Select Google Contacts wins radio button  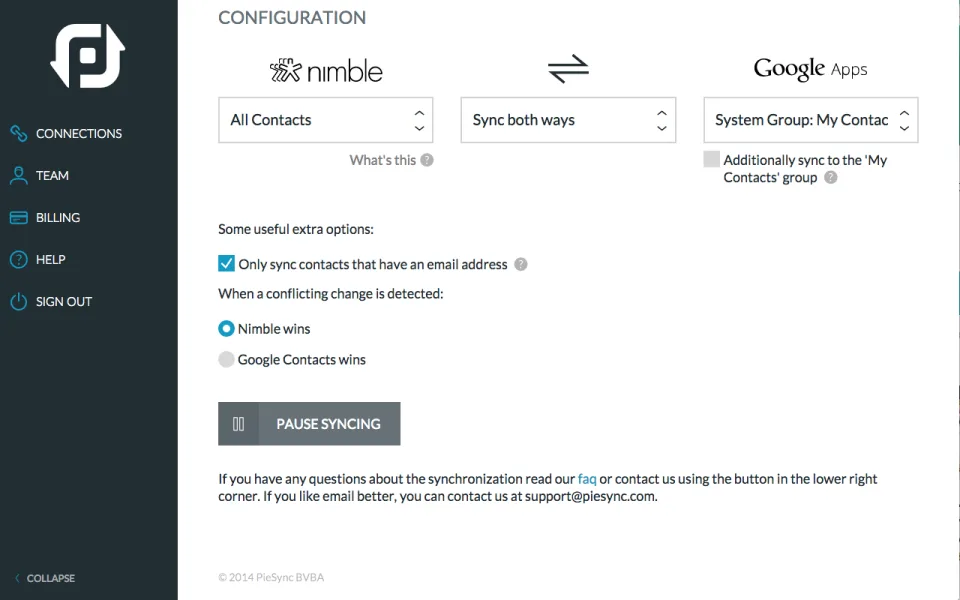(227, 359)
